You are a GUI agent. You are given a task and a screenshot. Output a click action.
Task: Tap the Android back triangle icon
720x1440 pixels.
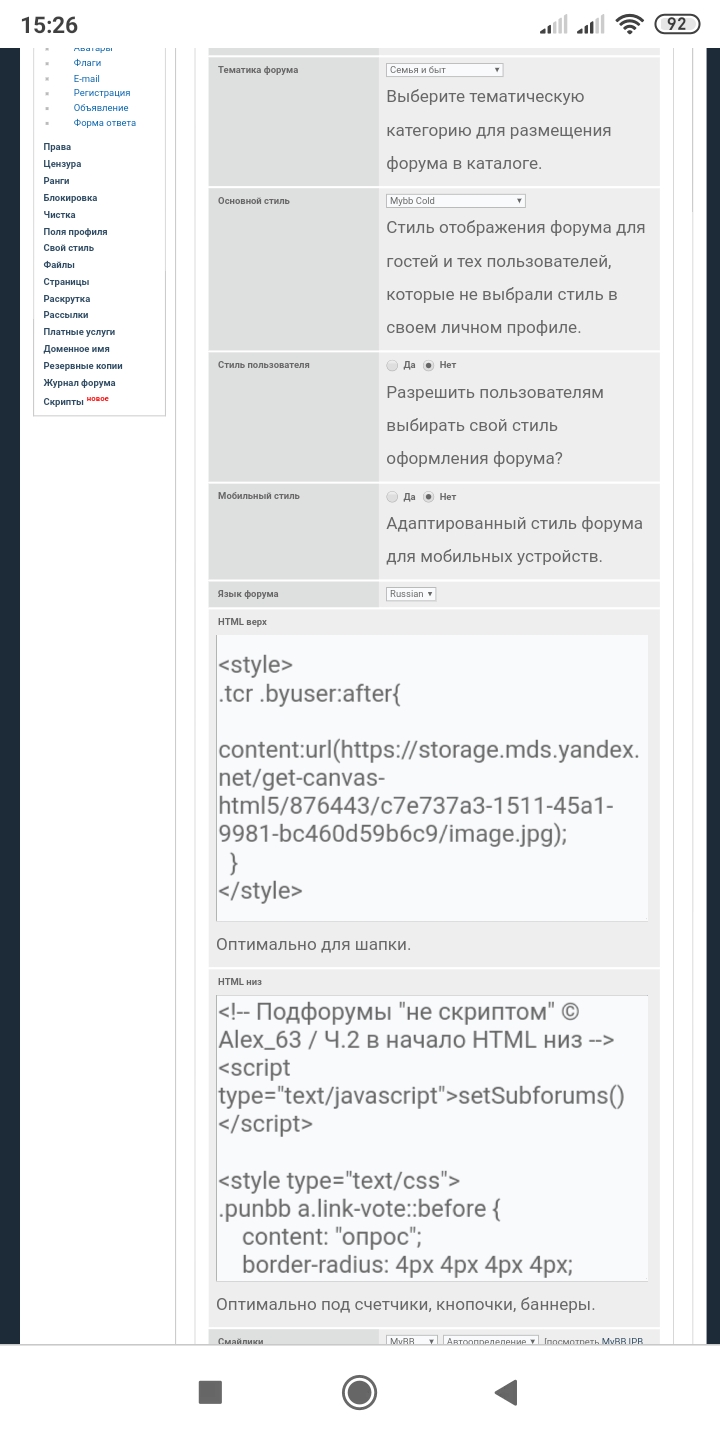pos(506,1392)
